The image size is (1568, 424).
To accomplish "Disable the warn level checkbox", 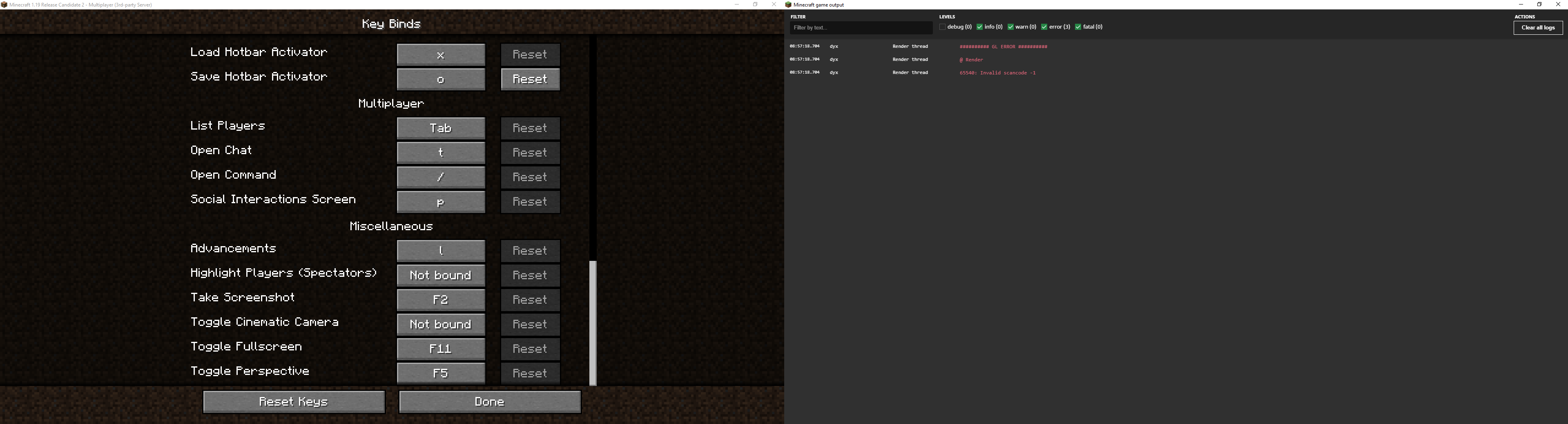I will click(1010, 27).
